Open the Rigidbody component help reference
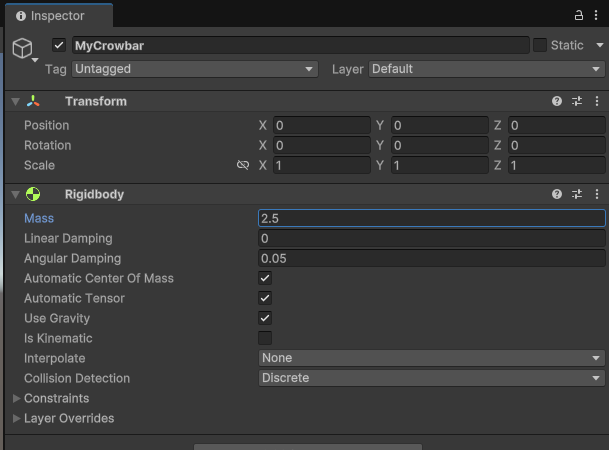 pos(557,194)
